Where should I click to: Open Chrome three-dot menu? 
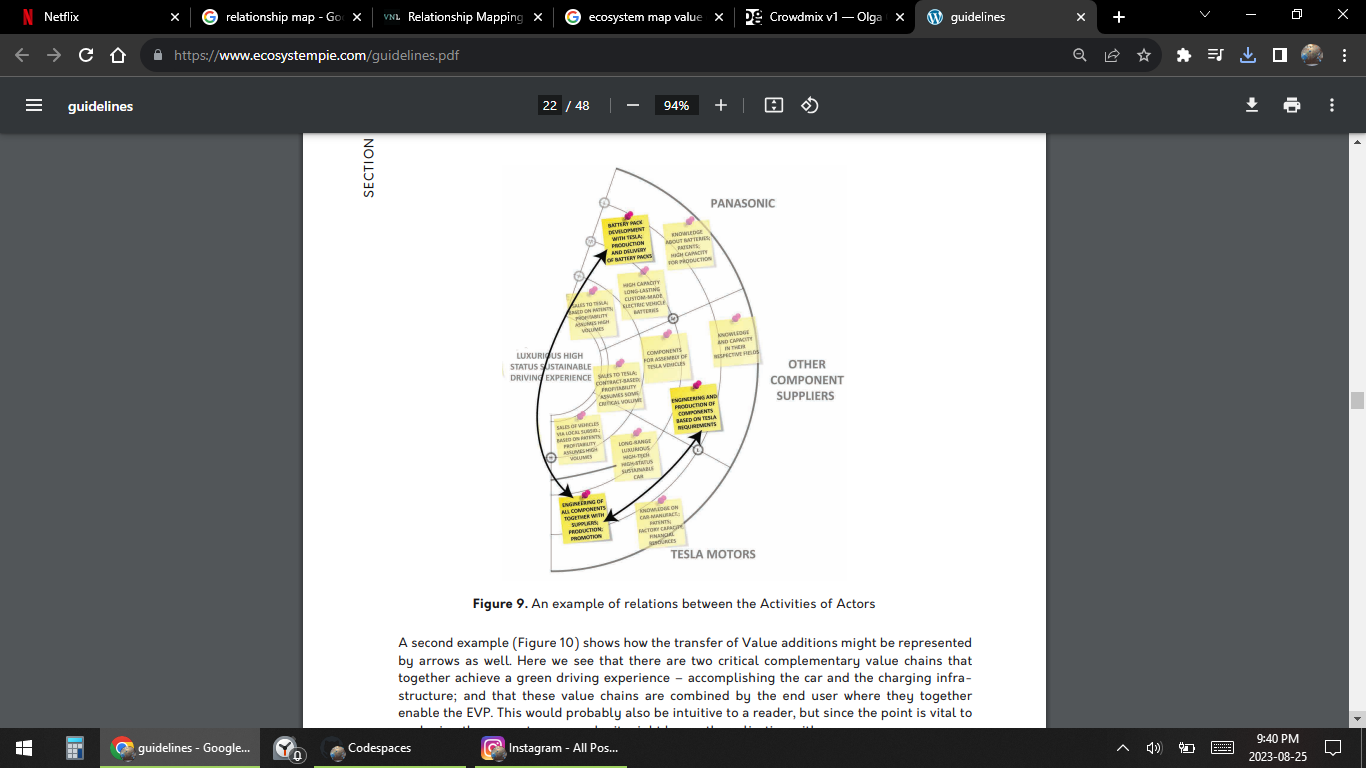point(1344,56)
